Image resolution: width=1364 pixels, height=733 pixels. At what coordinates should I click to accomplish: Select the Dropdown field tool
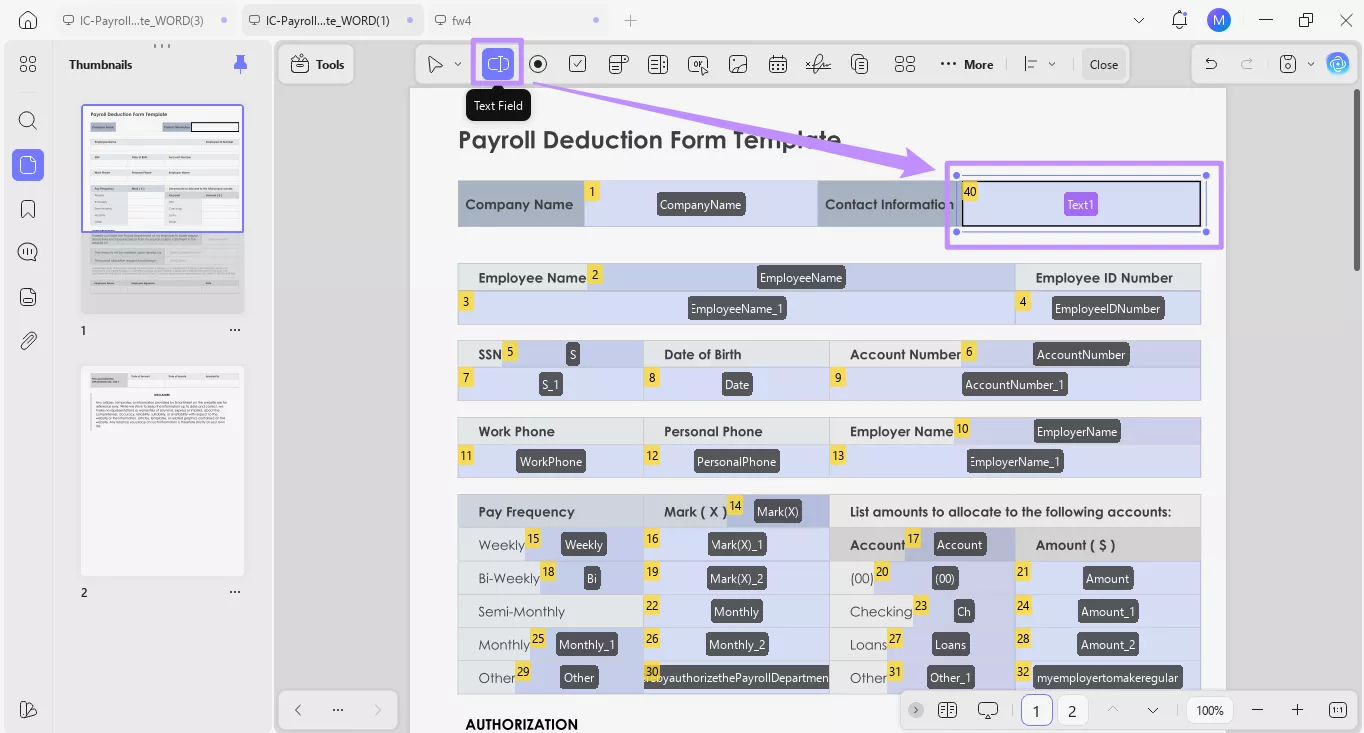click(618, 64)
